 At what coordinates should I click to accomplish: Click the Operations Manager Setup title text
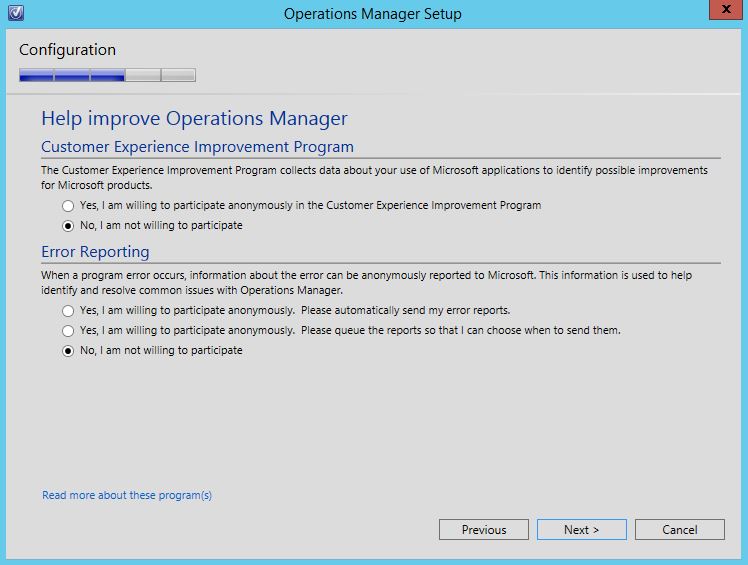point(372,14)
